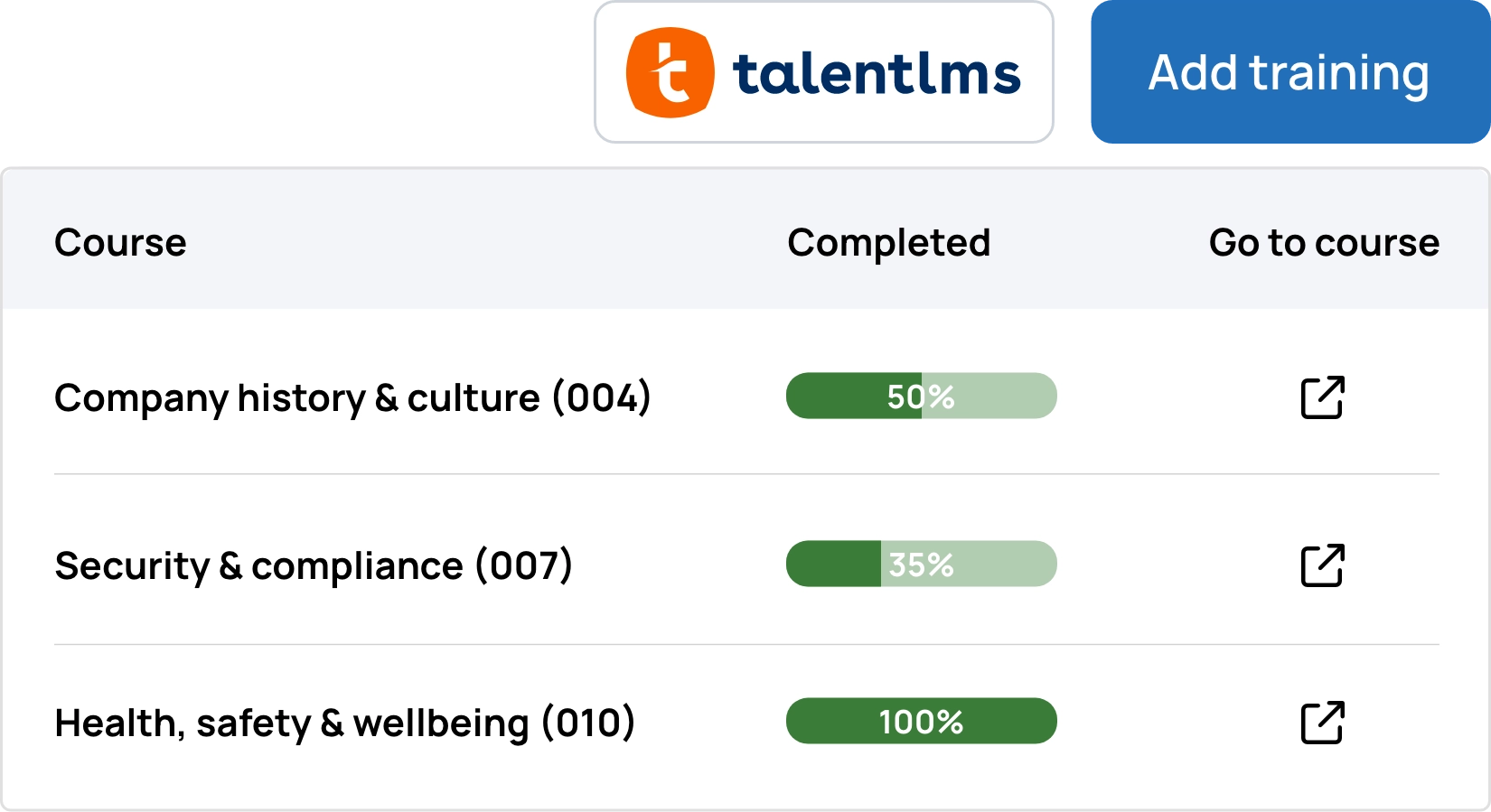Click the 50% label on the progress bar
The image size is (1491, 812).
[x=920, y=397]
